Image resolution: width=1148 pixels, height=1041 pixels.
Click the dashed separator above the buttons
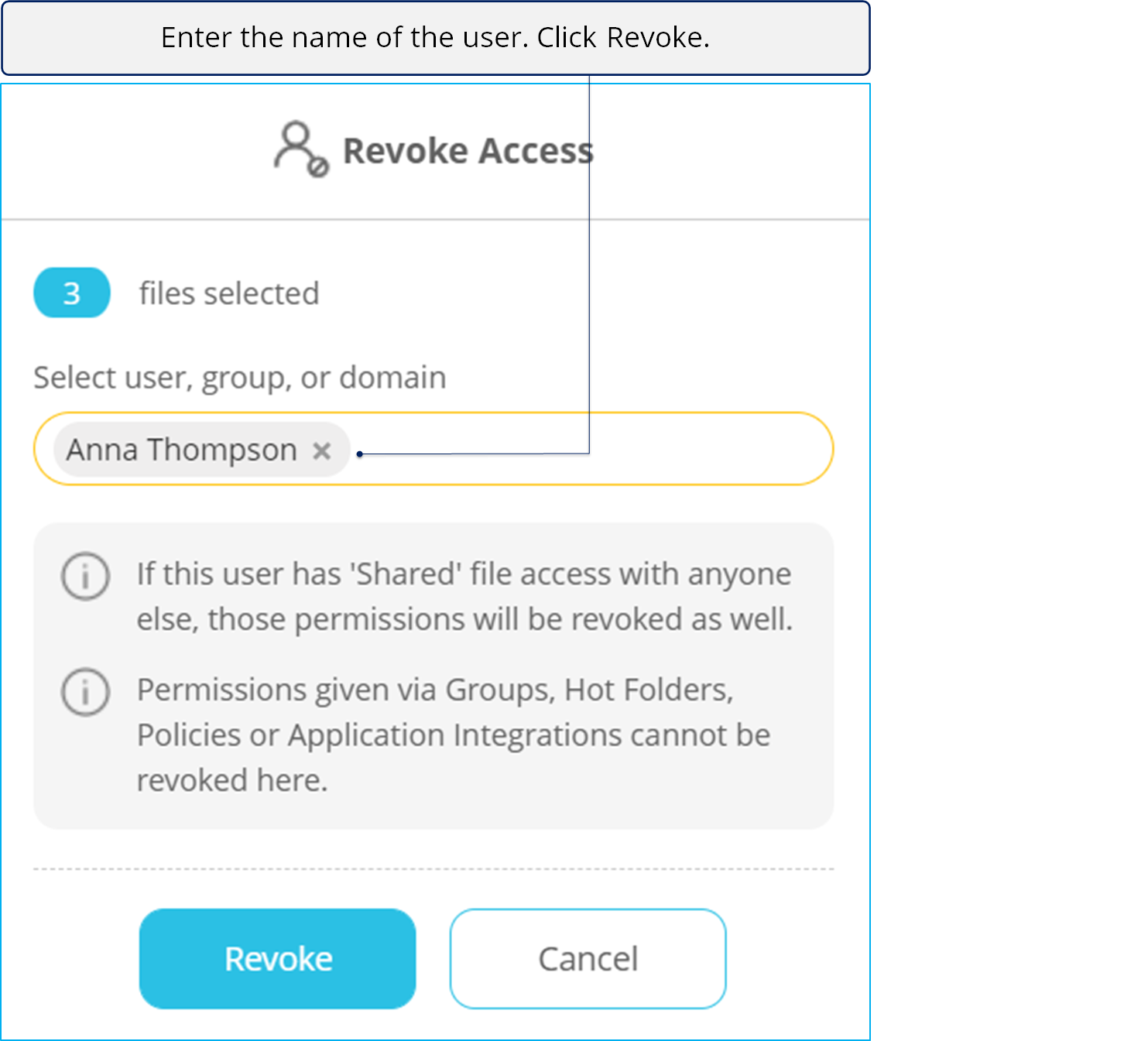pos(433,869)
